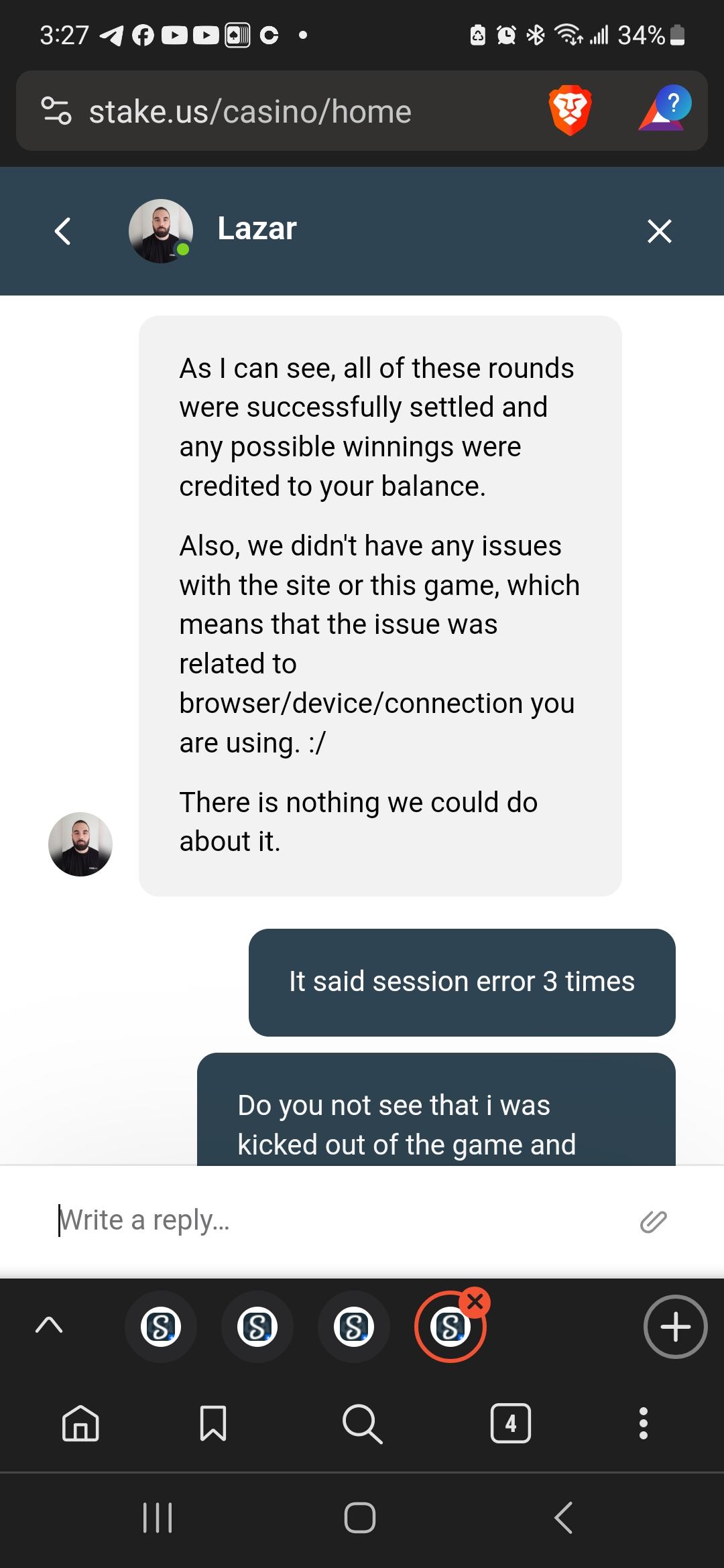This screenshot has height=1568, width=724.
Task: Switch to the first Stake tab
Action: point(161,1327)
